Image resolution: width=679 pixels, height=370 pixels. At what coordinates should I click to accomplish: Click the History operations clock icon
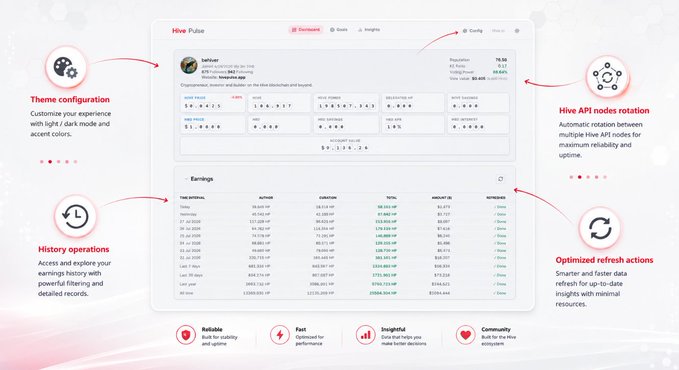click(75, 216)
